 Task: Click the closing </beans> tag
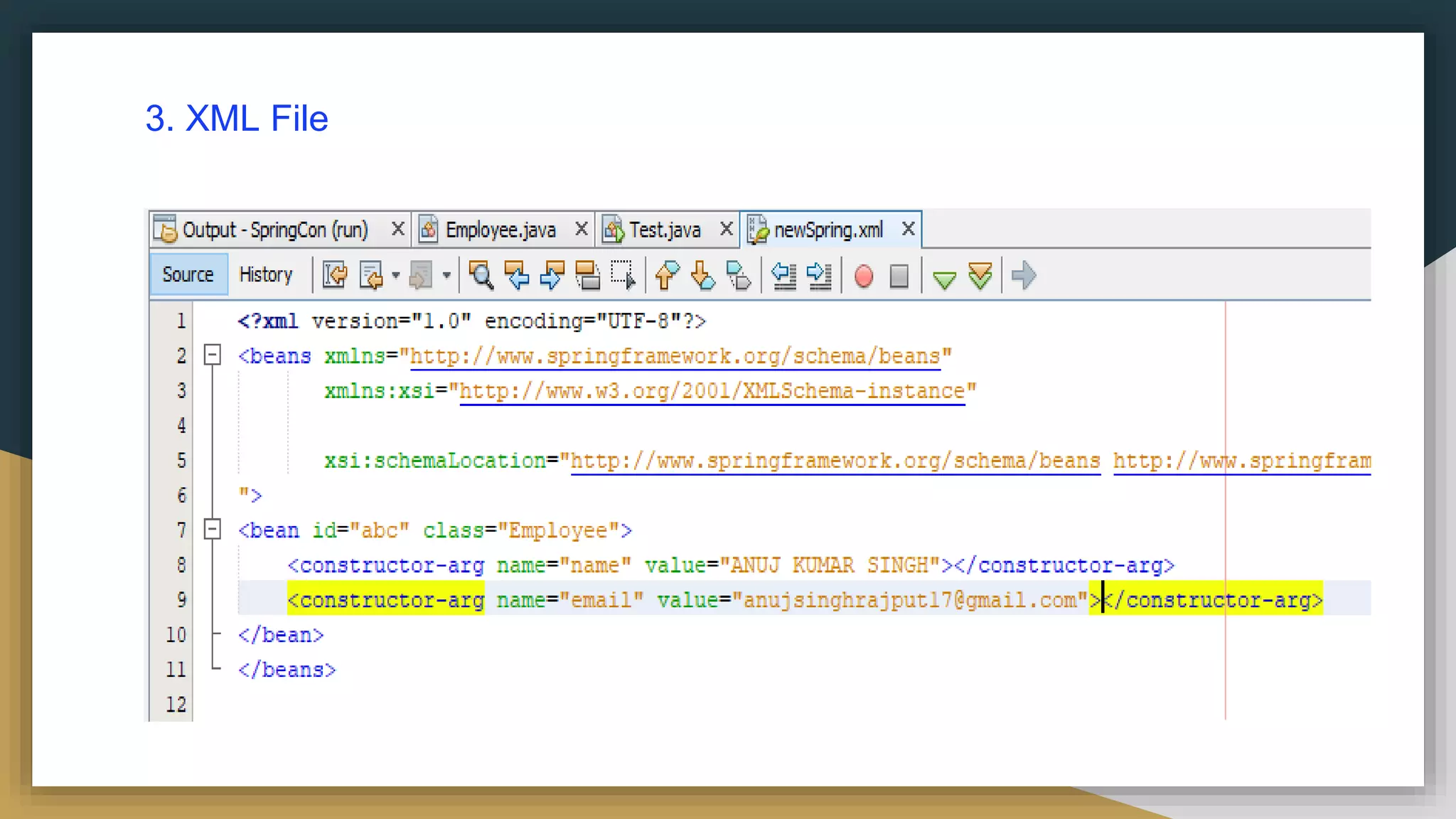(x=287, y=670)
